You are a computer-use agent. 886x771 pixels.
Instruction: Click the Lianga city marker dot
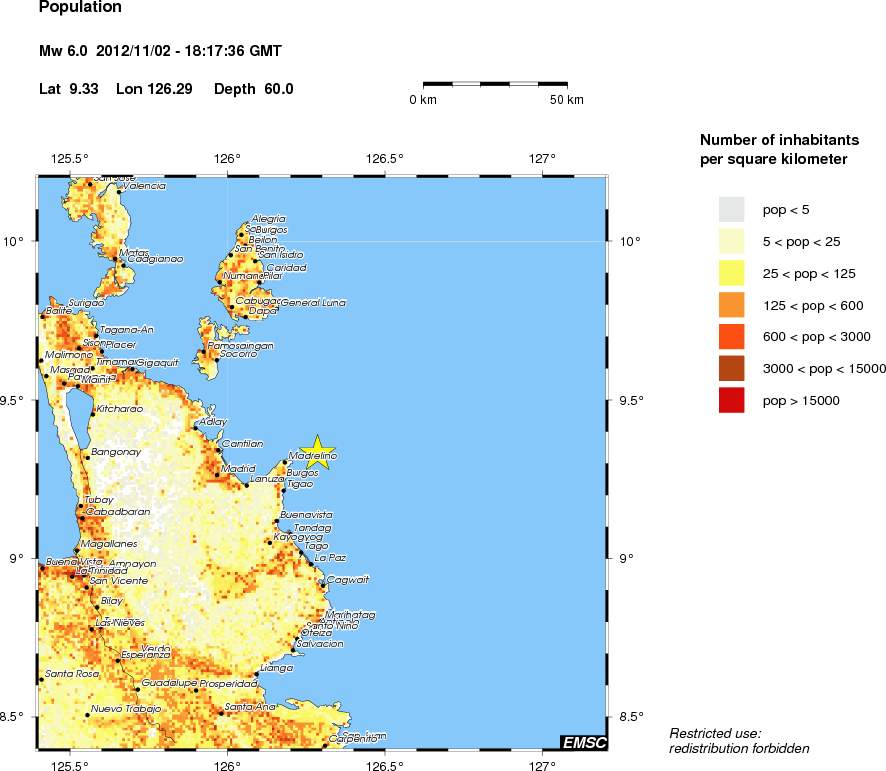tap(256, 674)
